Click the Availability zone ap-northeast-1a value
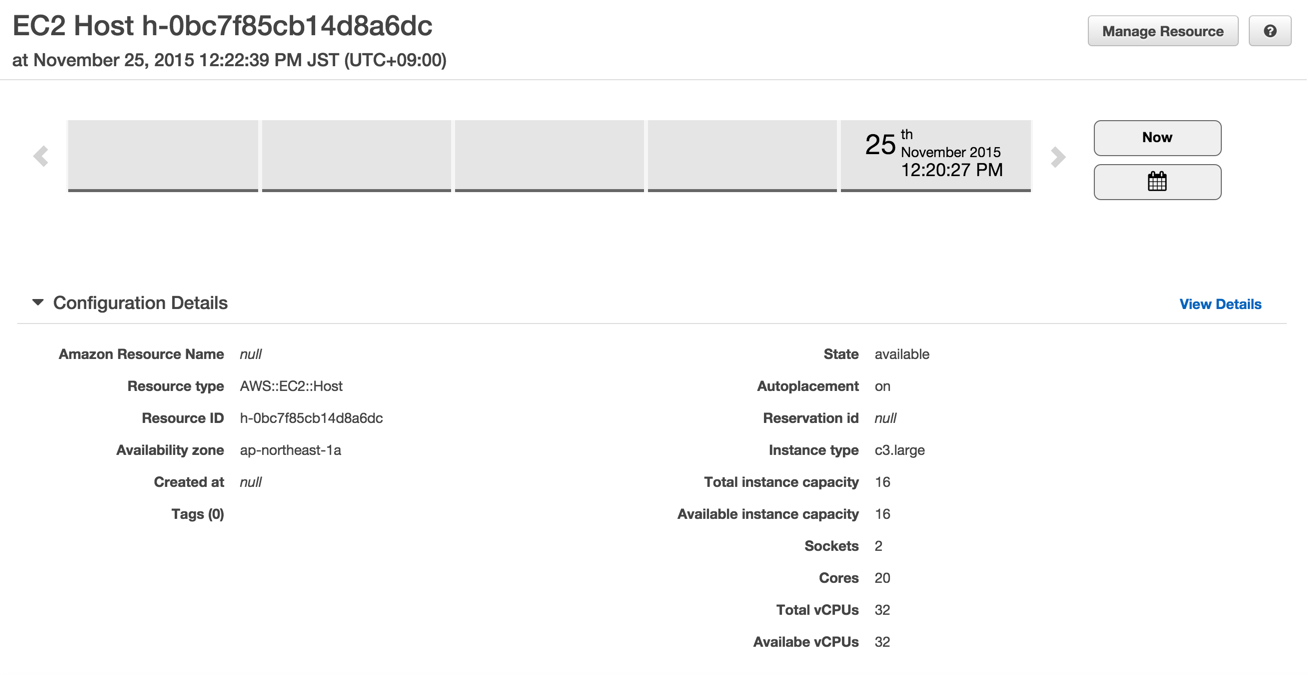Viewport: 1308px width, 675px height. click(x=289, y=449)
